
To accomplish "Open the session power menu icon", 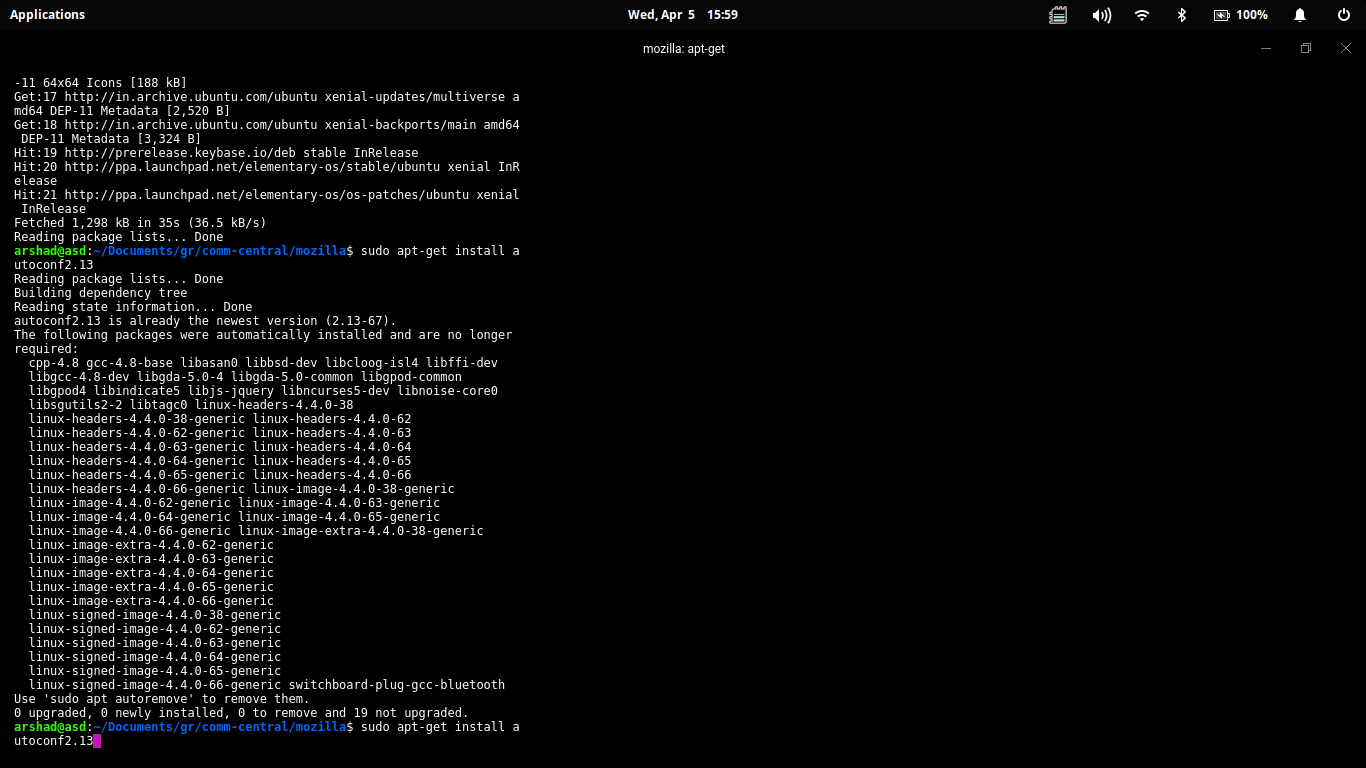I will point(1343,15).
